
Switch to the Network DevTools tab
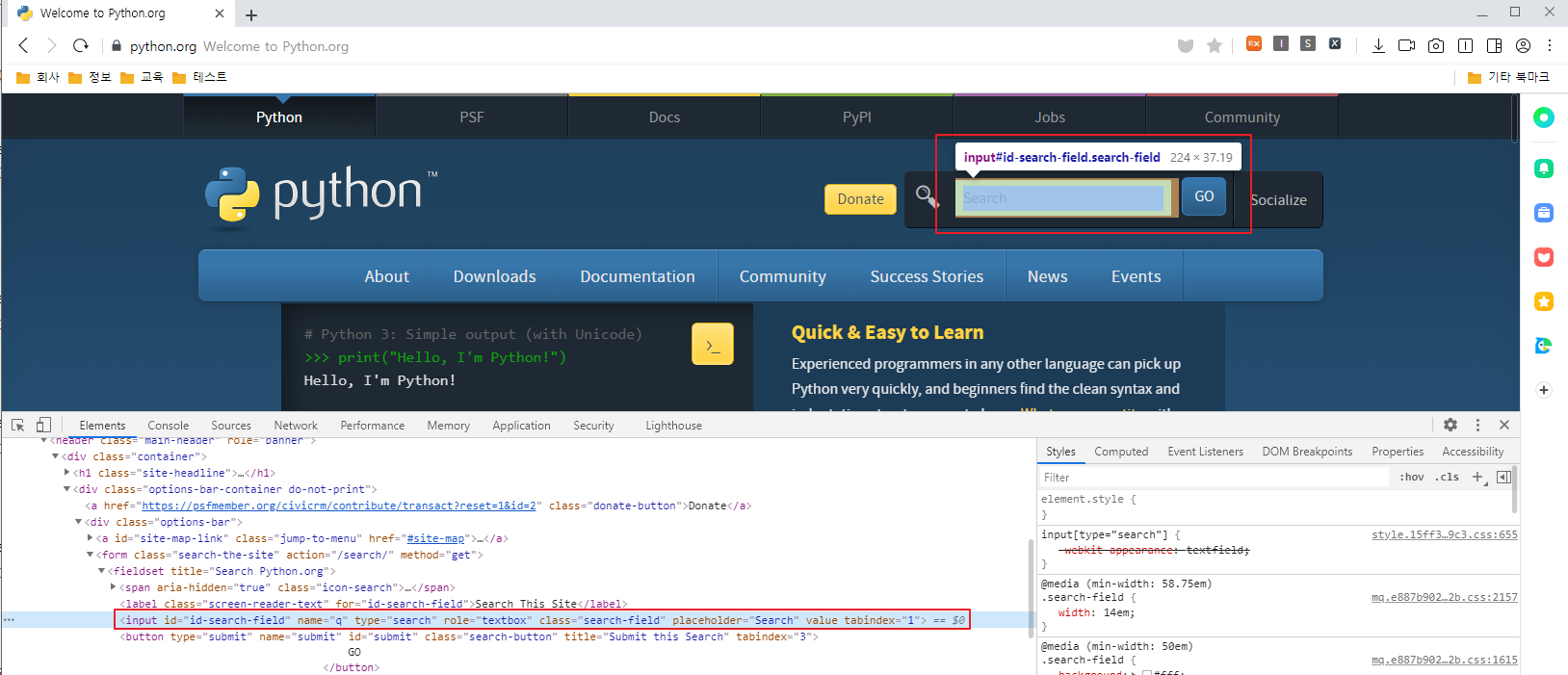click(296, 426)
